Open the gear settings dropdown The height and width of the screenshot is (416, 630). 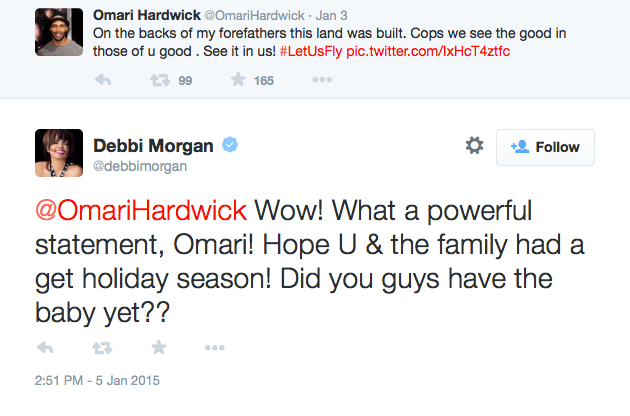point(475,145)
